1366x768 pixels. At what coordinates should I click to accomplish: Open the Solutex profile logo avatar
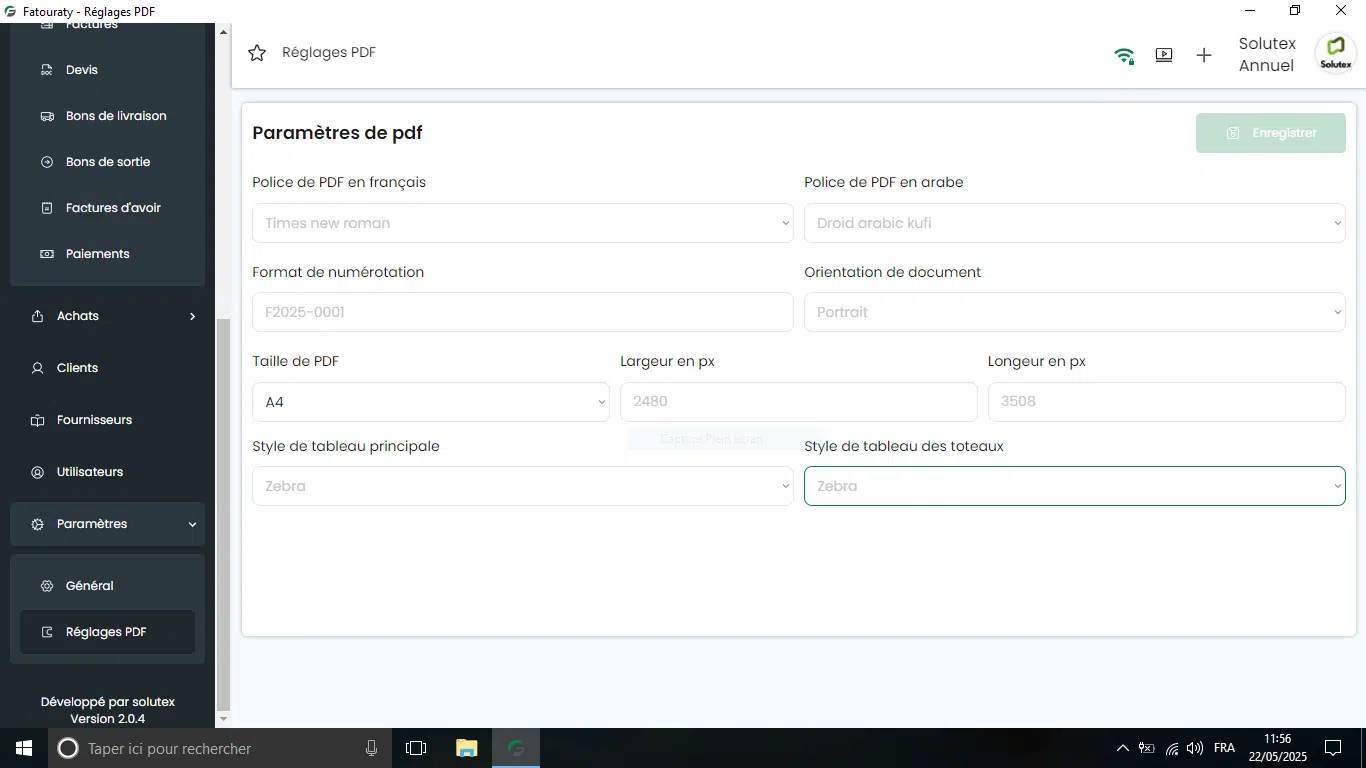point(1335,53)
